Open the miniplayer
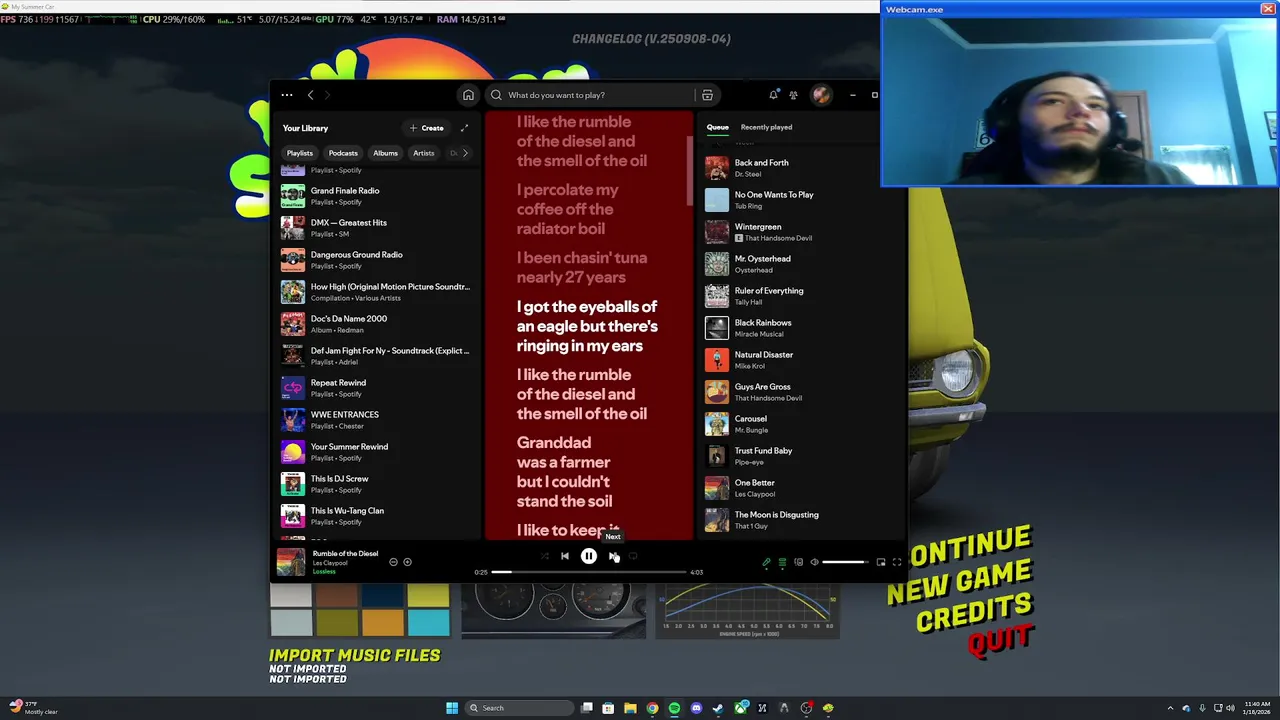This screenshot has width=1280, height=720. point(881,562)
